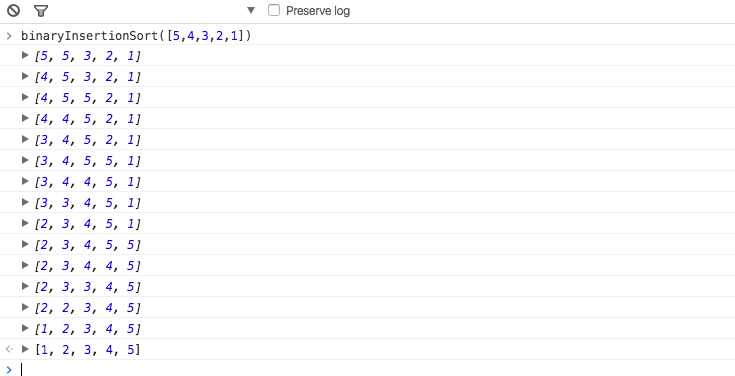
Task: Expand the [4, 5, 5, 2, 1] array
Action: (25, 97)
